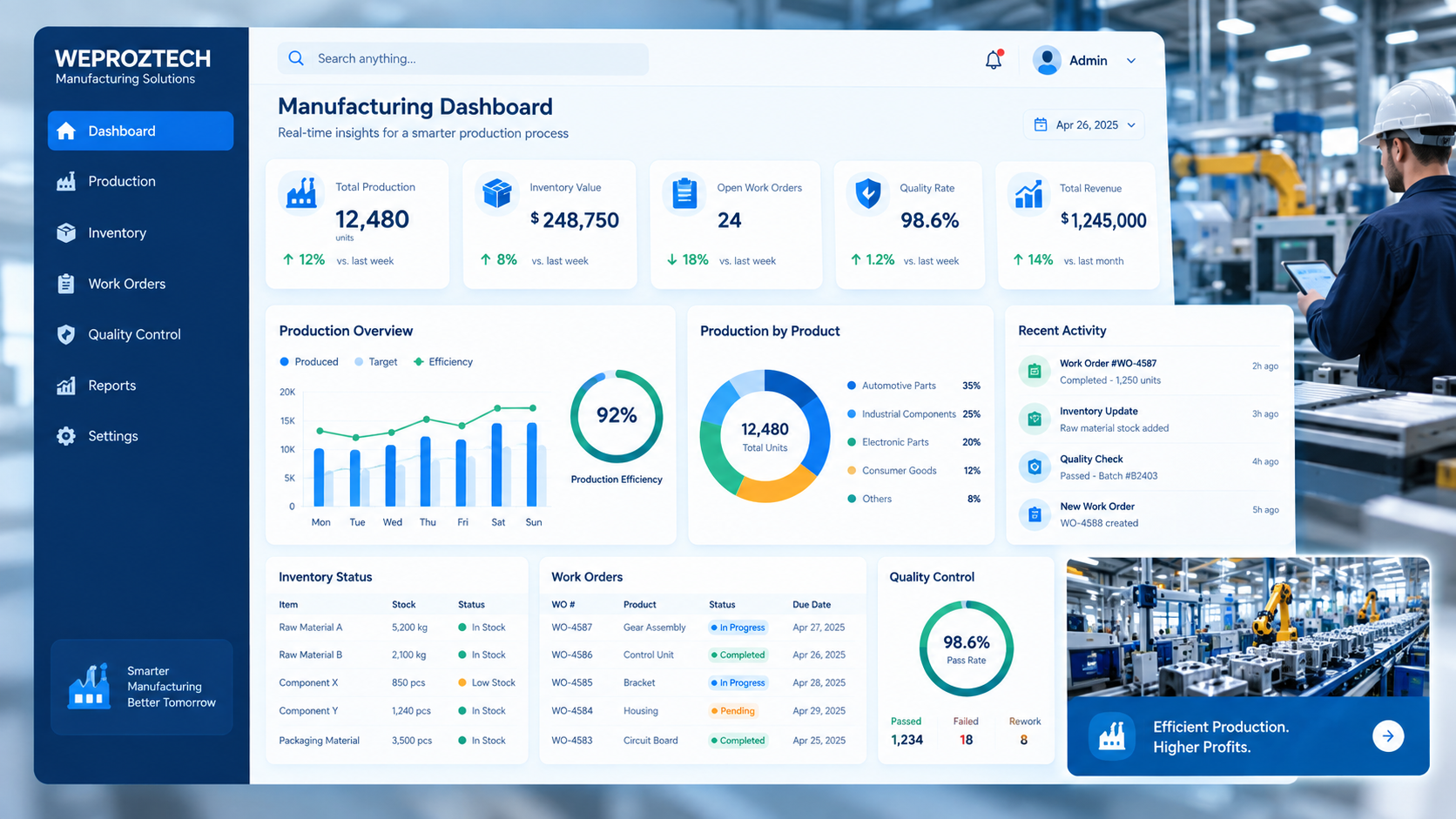This screenshot has height=819, width=1456.
Task: Click the In Progress status for WO-4587
Action: (x=738, y=628)
